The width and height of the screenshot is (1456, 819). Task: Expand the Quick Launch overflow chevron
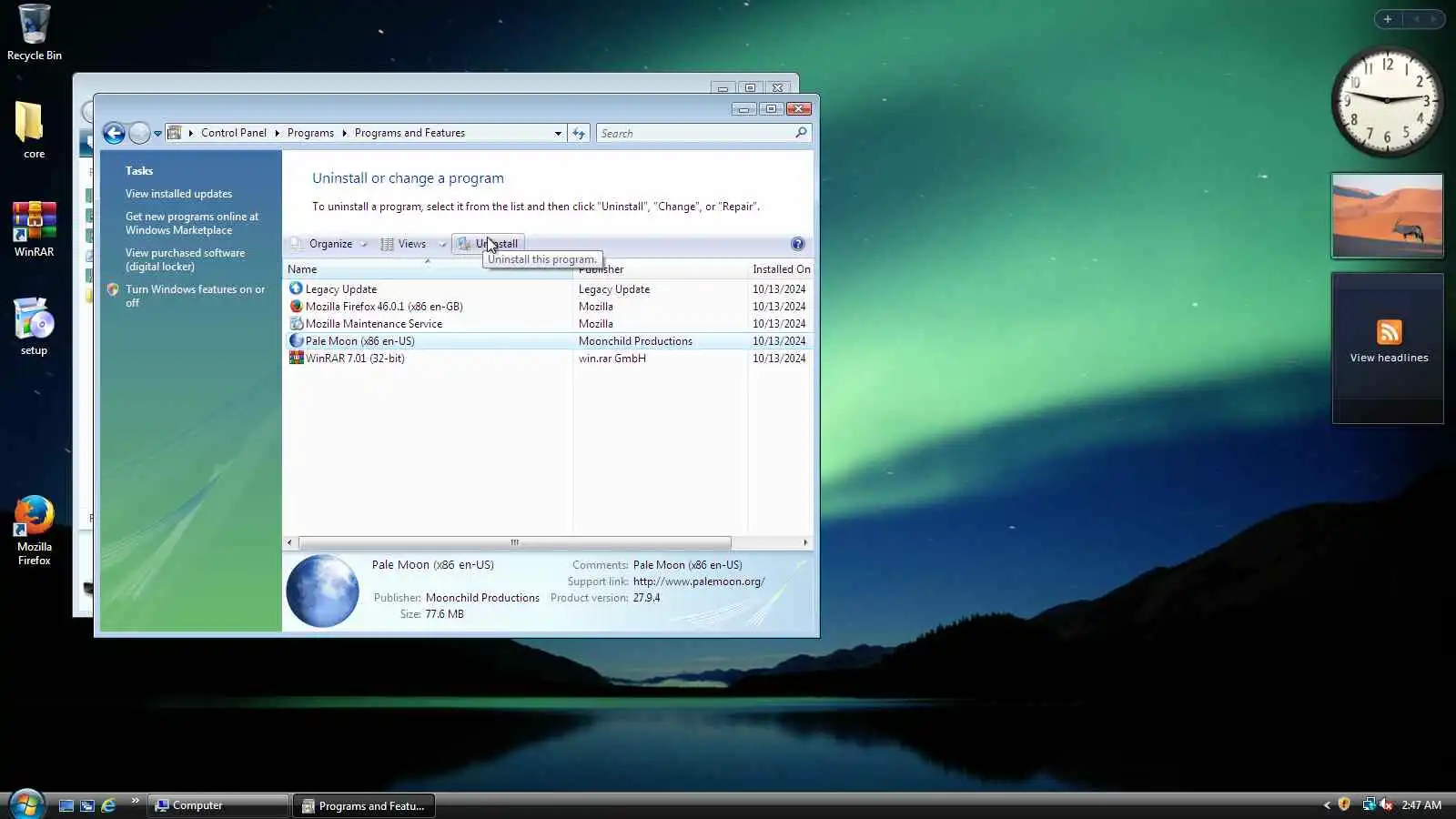coord(135,801)
